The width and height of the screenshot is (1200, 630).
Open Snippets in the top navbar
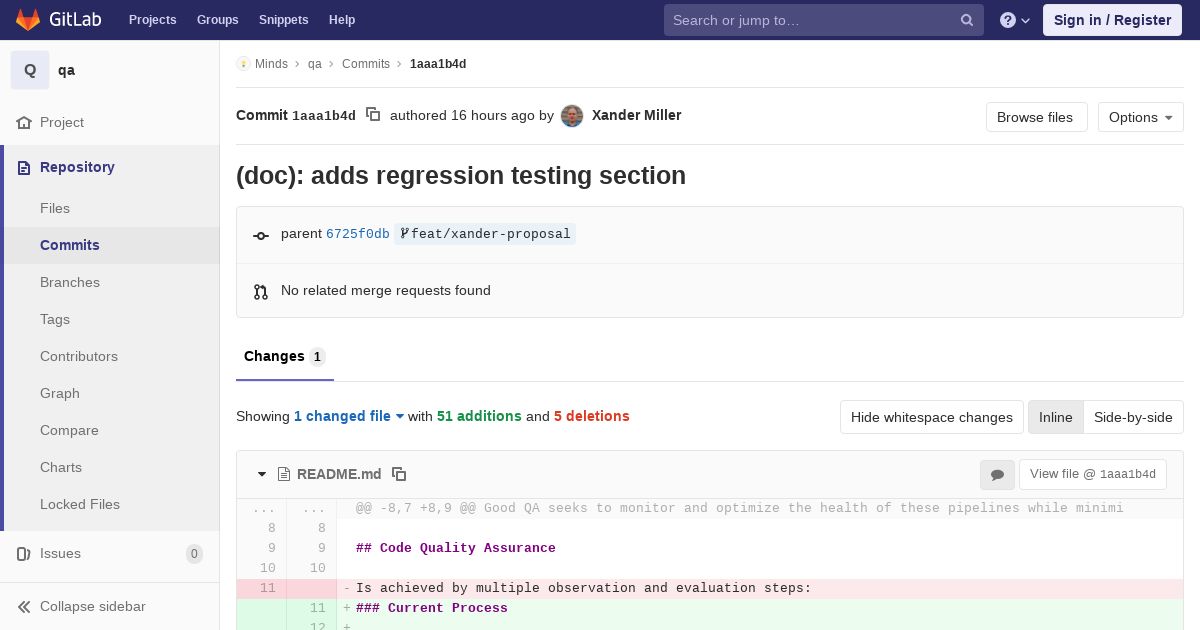(283, 20)
